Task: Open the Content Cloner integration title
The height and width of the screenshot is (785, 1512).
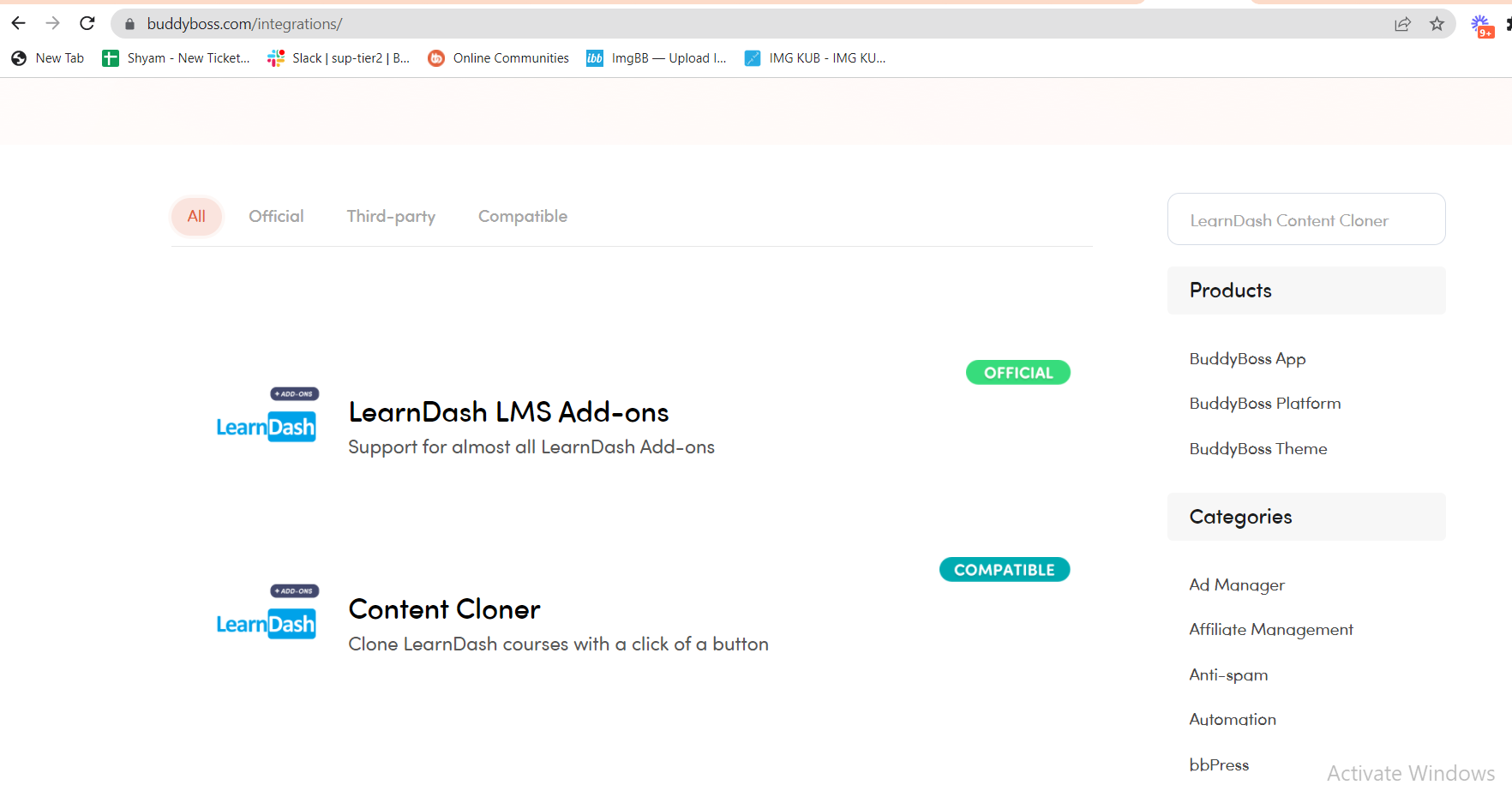Action: pos(444,609)
